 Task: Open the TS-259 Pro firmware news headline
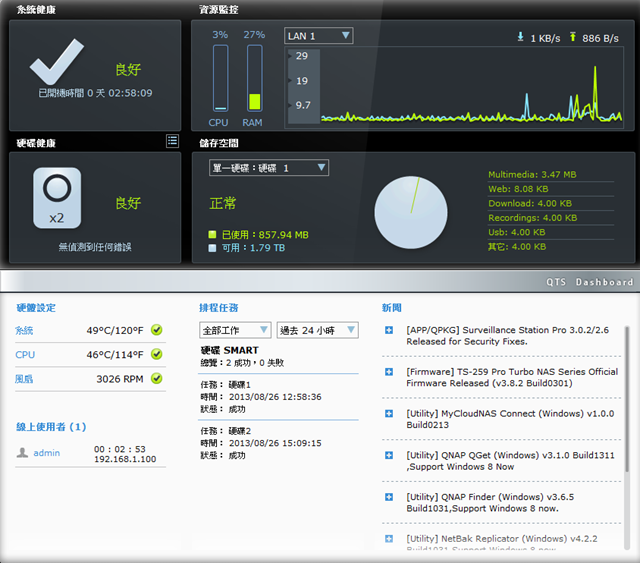pyautogui.click(x=512, y=377)
